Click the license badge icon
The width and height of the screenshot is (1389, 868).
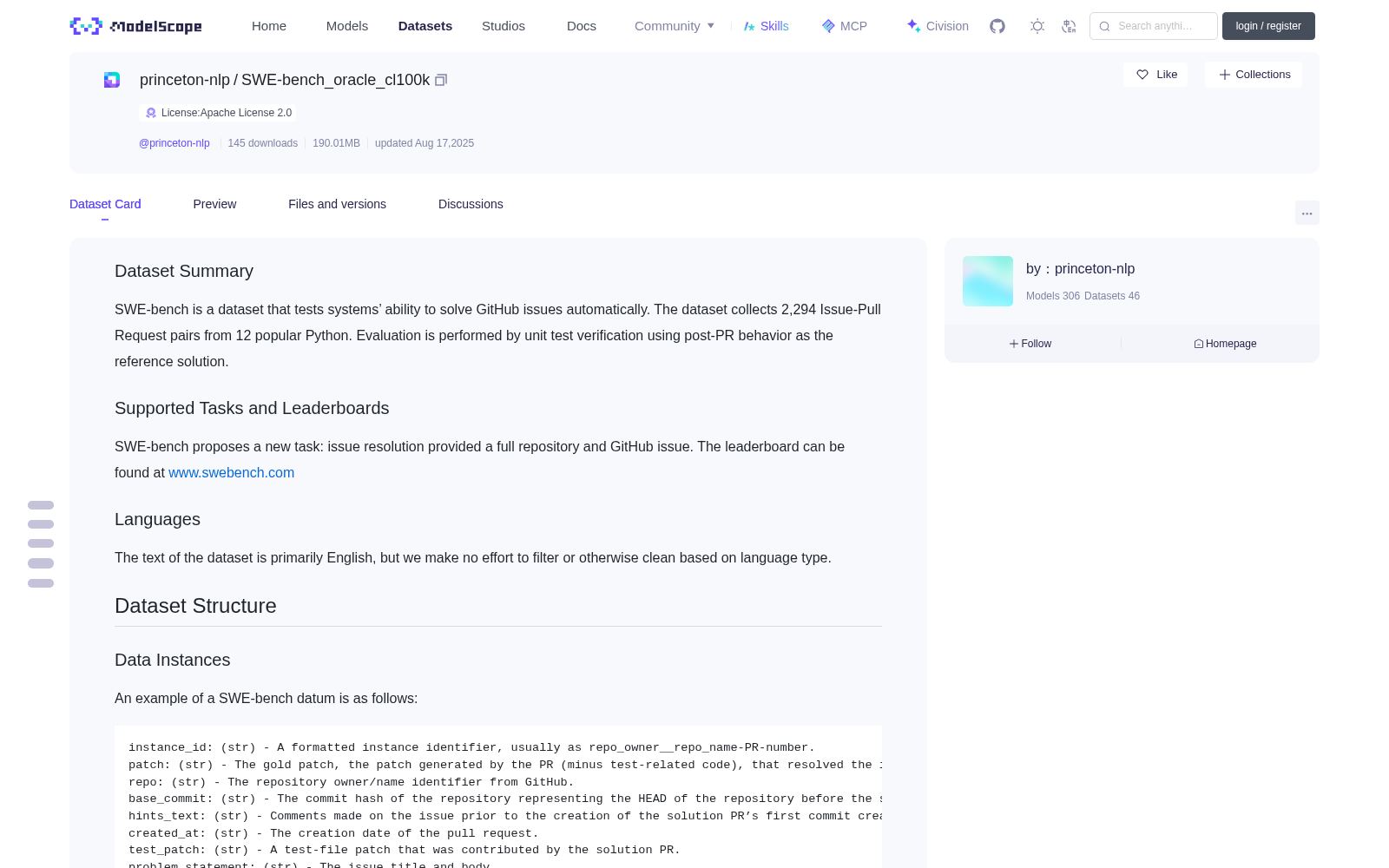(x=151, y=113)
